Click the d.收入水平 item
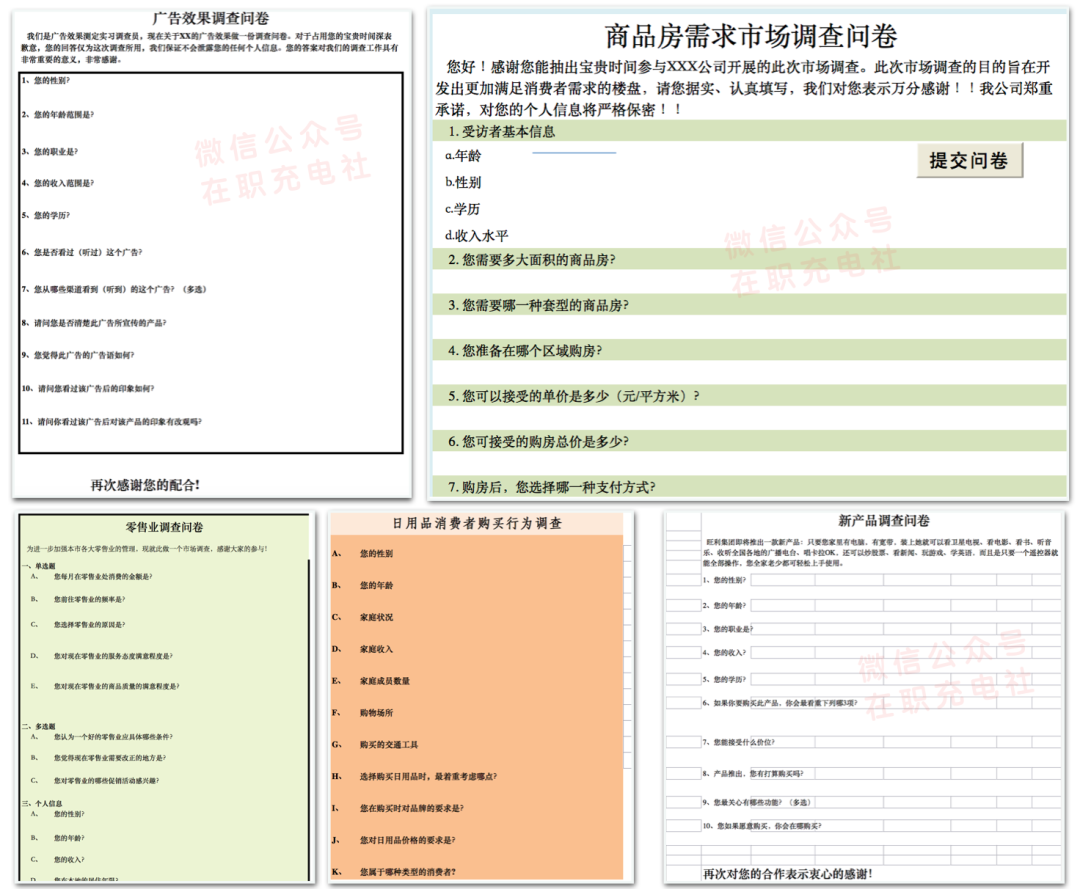Viewport: 1080px width, 889px height. coord(477,236)
